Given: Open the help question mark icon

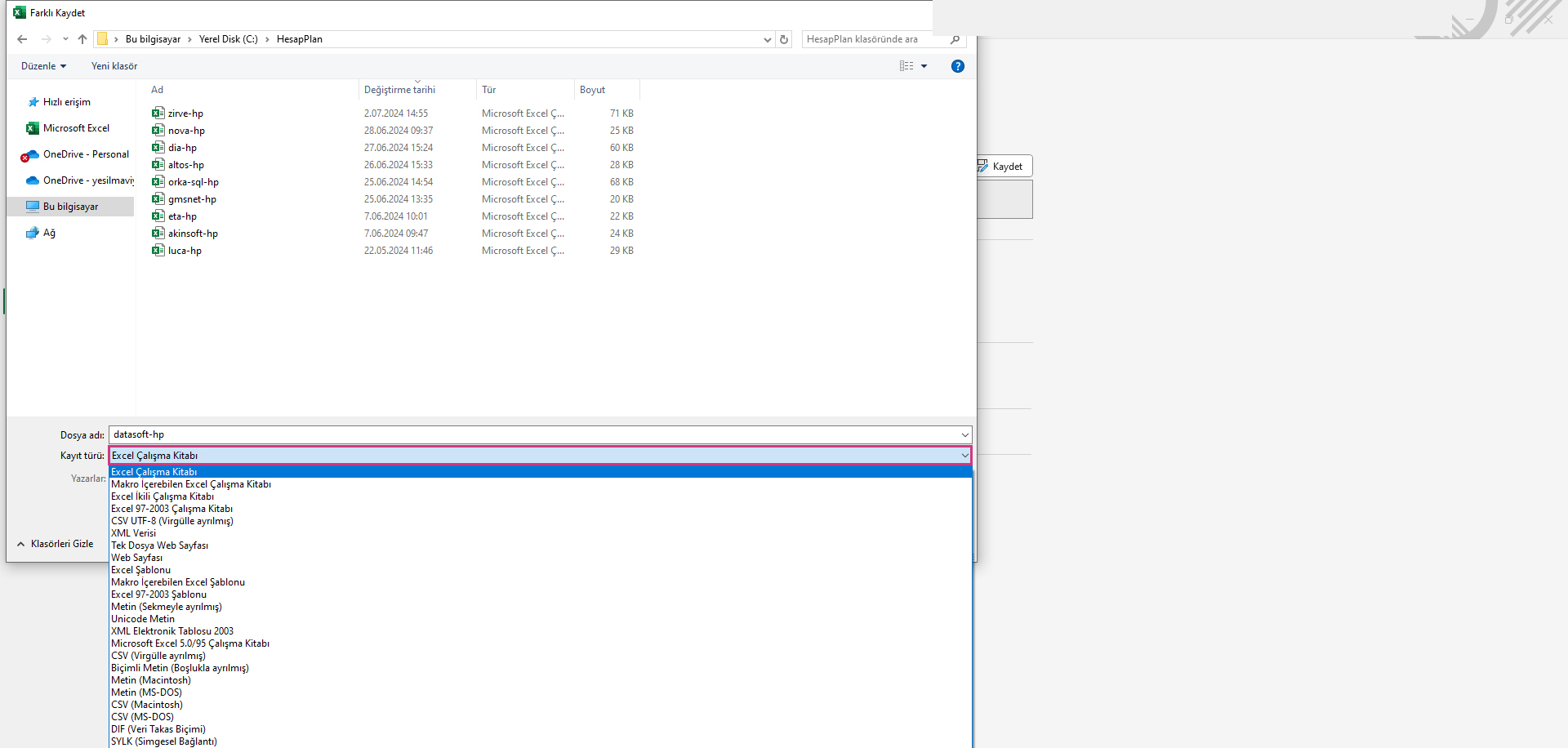Looking at the screenshot, I should tap(958, 66).
